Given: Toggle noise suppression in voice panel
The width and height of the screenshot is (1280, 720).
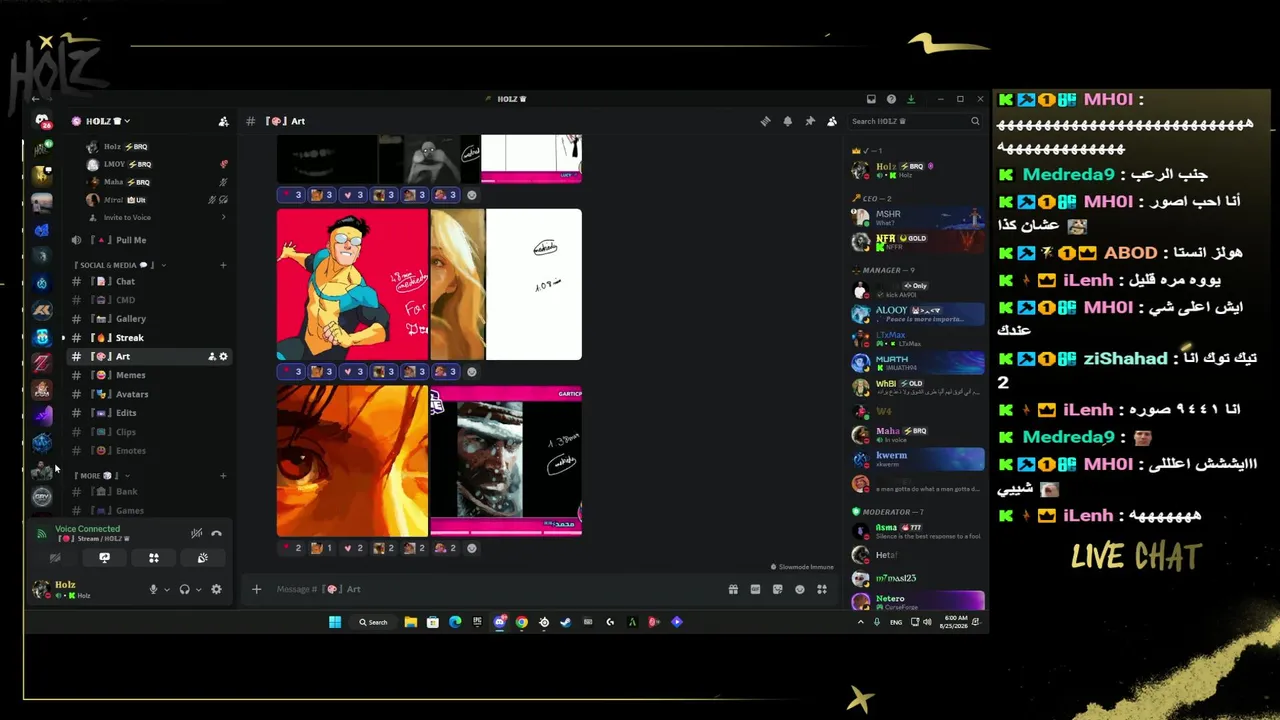Looking at the screenshot, I should (197, 533).
